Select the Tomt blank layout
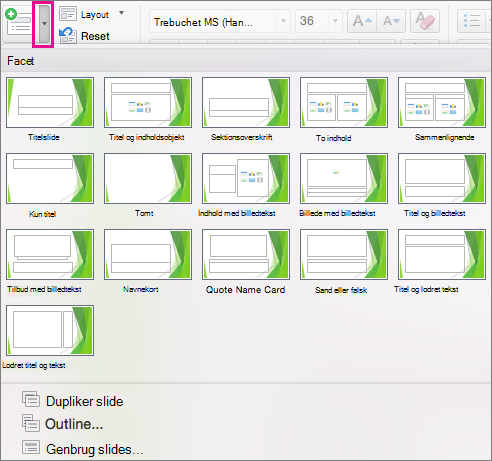This screenshot has width=492, height=461. click(x=148, y=179)
